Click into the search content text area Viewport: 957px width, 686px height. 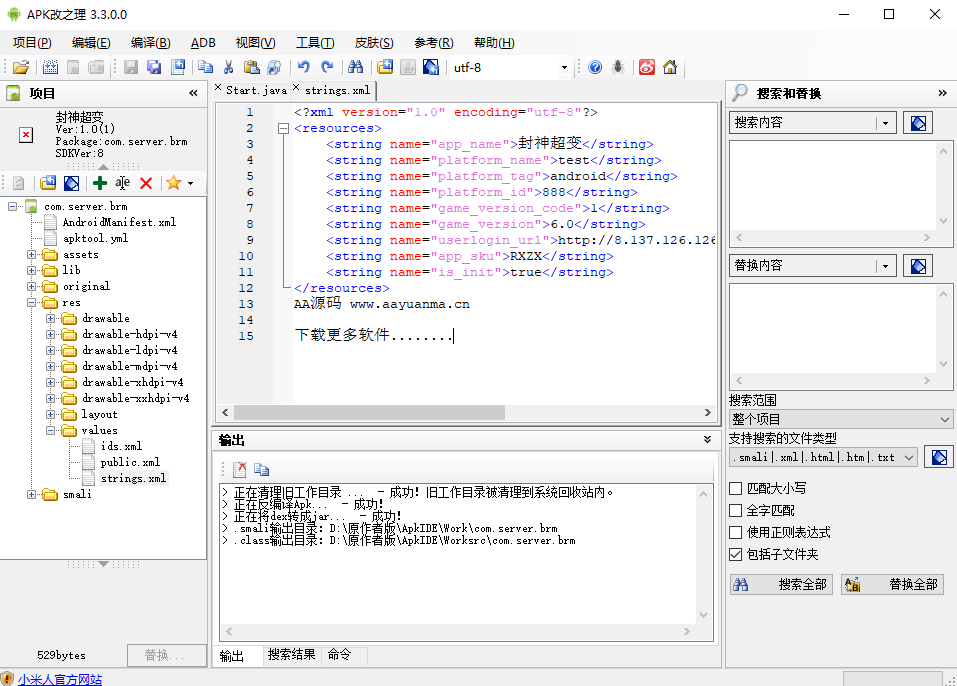pos(833,186)
